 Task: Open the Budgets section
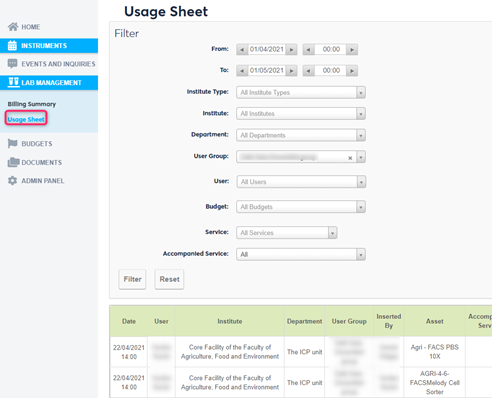point(37,144)
